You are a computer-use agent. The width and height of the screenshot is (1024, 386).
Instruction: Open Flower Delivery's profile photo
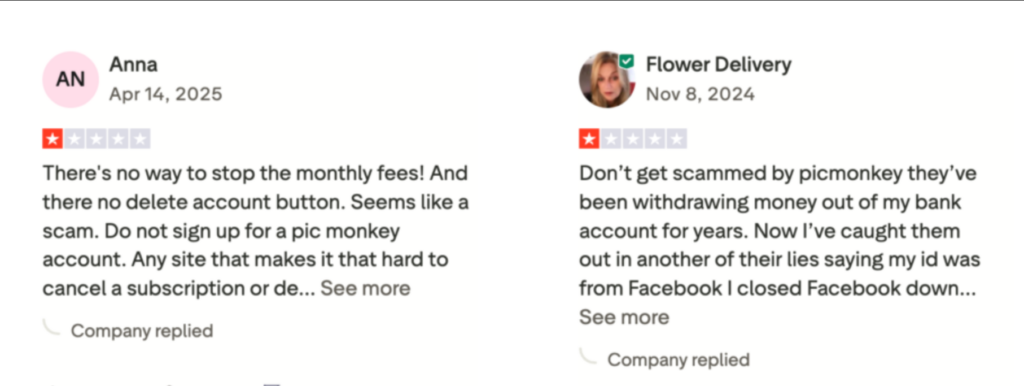click(x=607, y=80)
